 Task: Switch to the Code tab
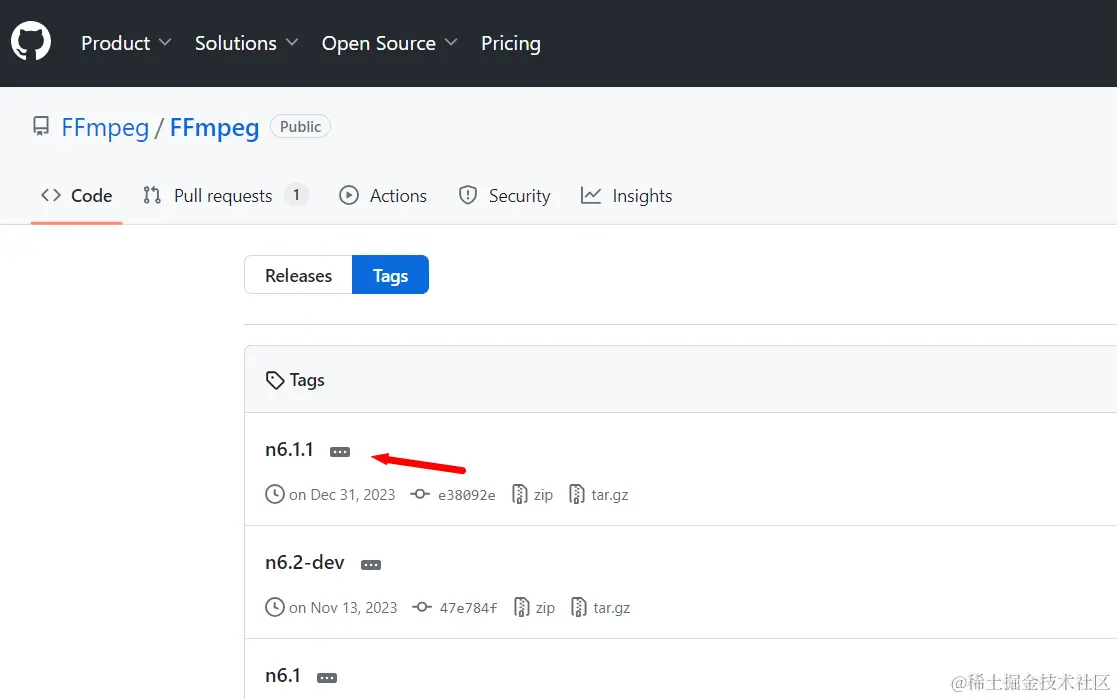[77, 196]
